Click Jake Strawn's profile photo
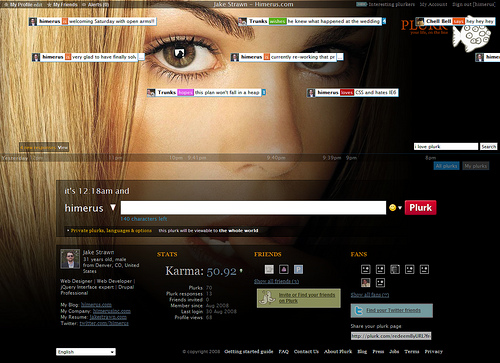This screenshot has height=363, width=500. [70, 259]
